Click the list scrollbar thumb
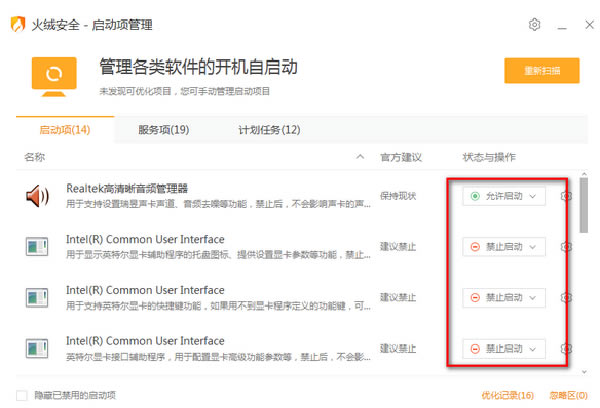 (x=584, y=205)
